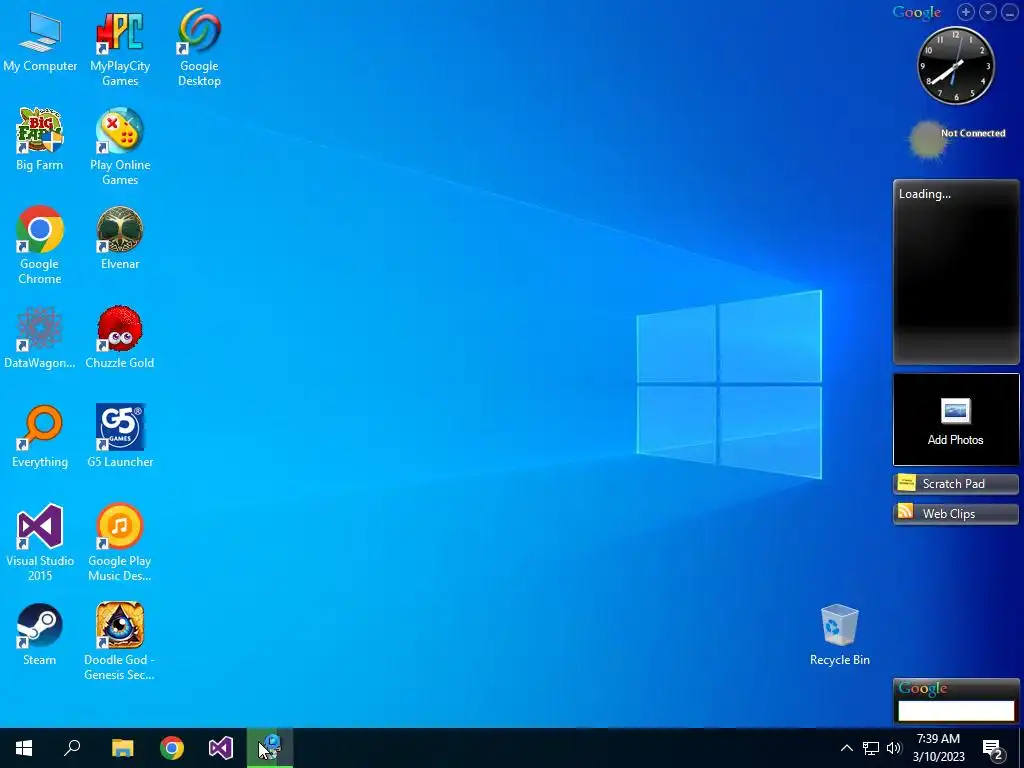Select the G5 Launcher icon
1024x768 pixels.
point(120,436)
